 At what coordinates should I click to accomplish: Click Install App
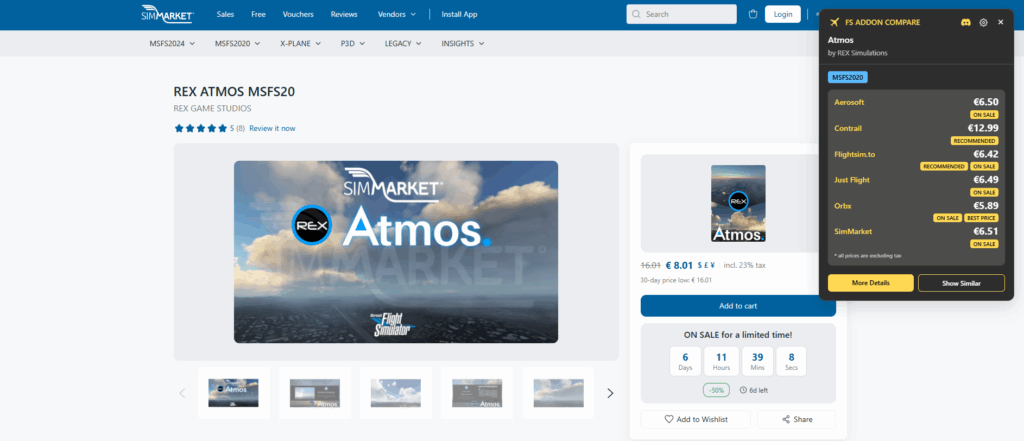[x=459, y=14]
